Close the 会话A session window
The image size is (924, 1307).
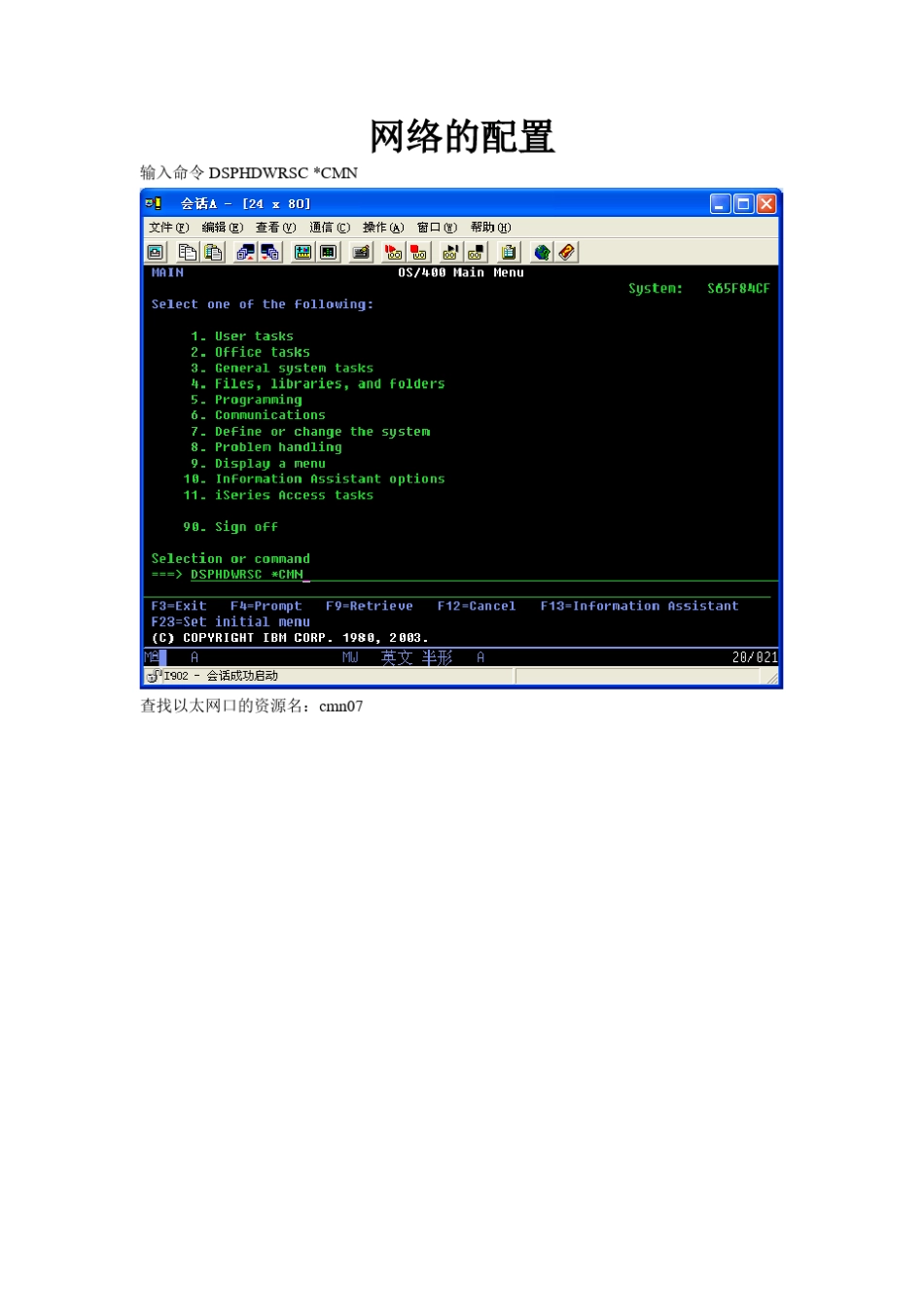(x=766, y=203)
